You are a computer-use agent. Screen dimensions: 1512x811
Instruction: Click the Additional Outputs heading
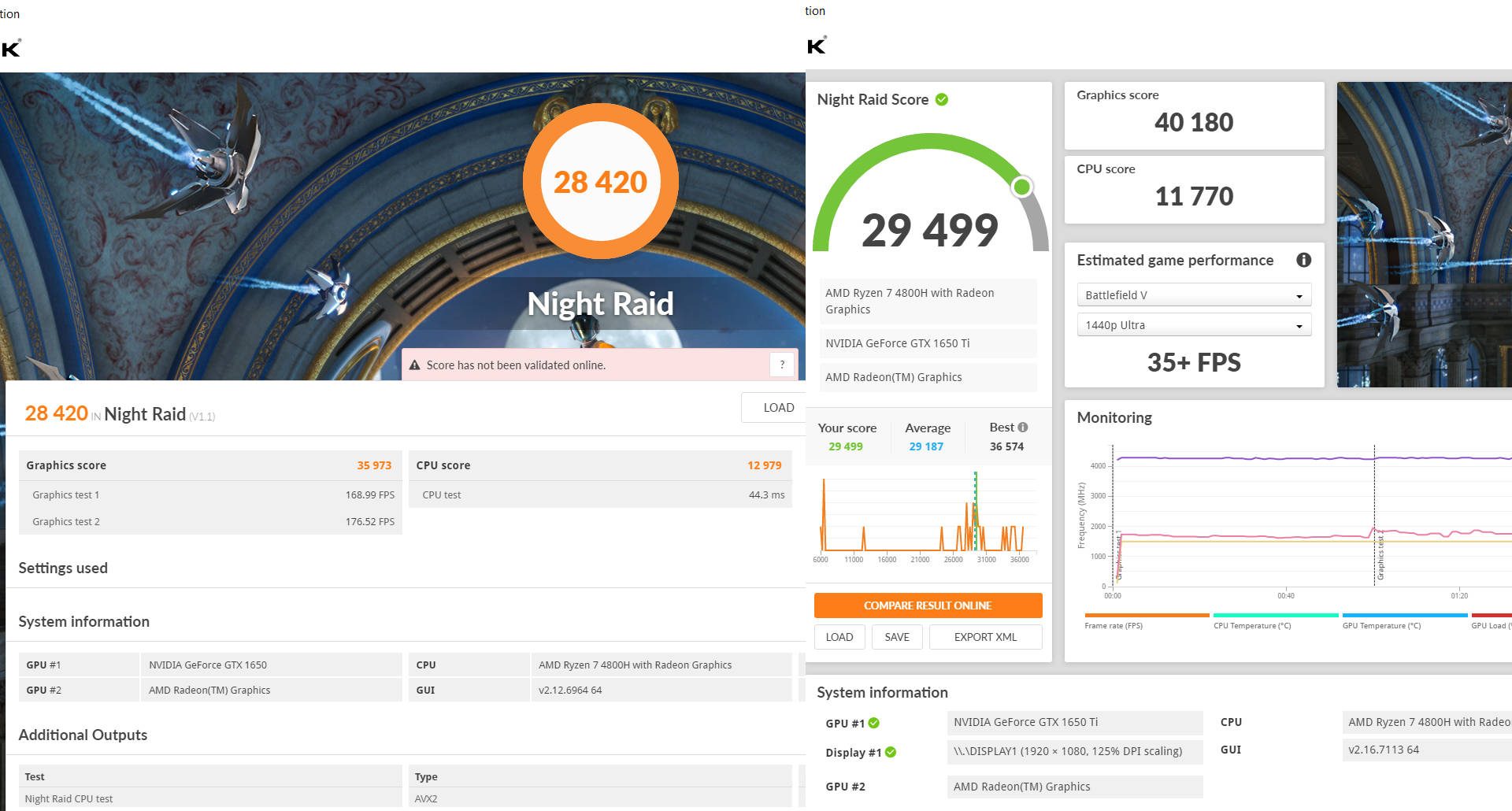coord(83,735)
